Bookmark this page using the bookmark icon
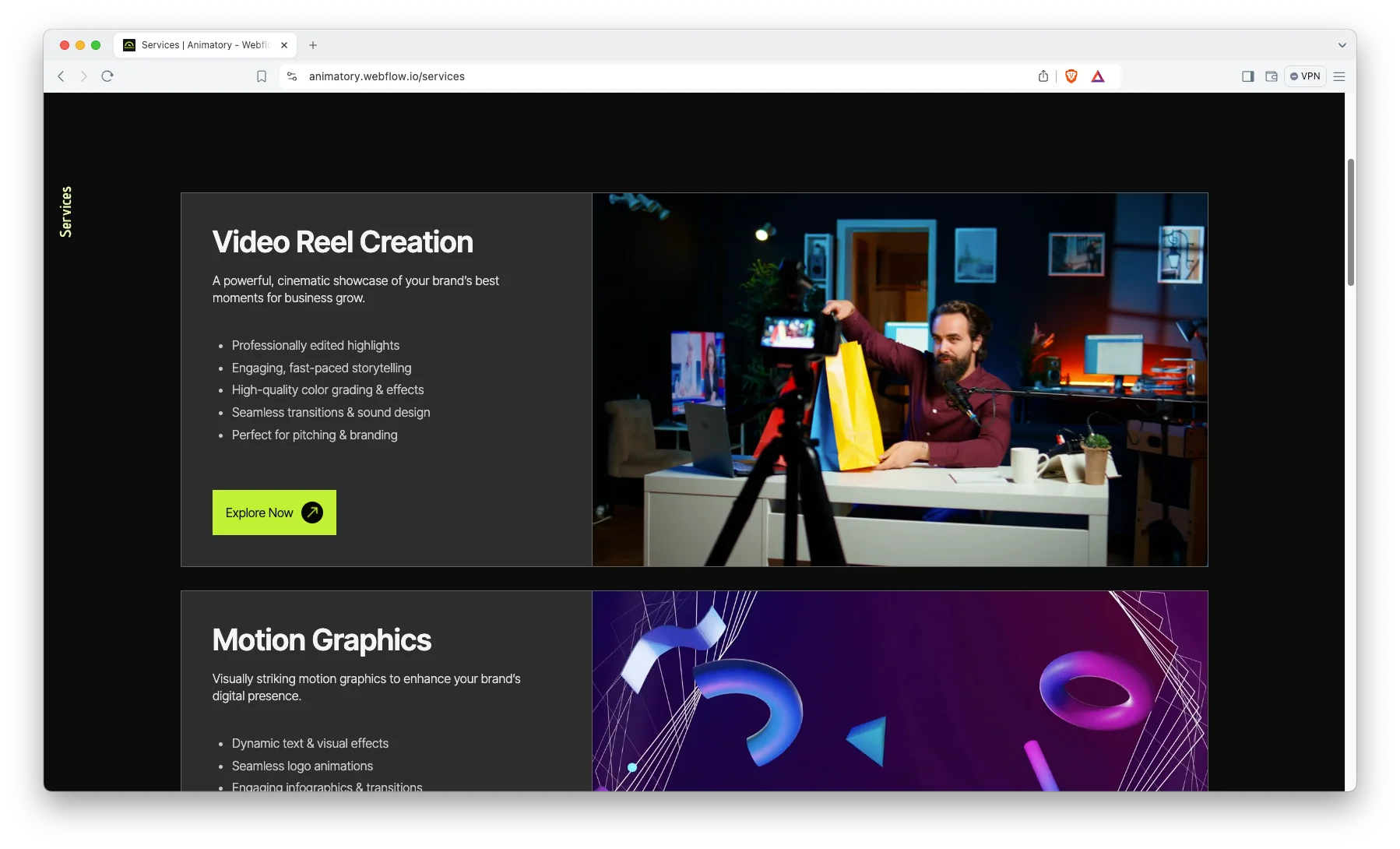This screenshot has width=1400, height=849. [x=262, y=76]
